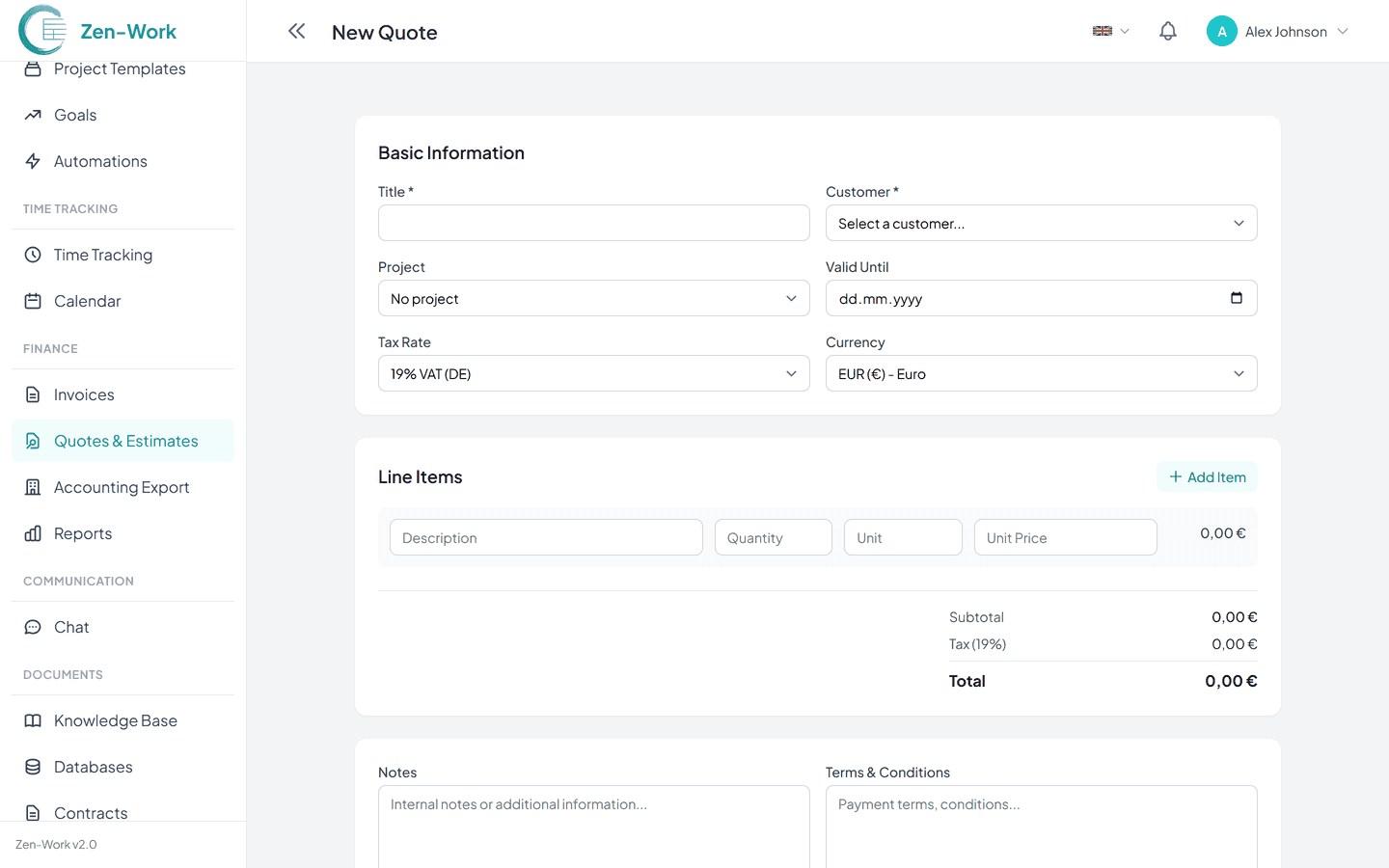Click the Databases icon in sidebar
The image size is (1389, 868).
tap(33, 767)
